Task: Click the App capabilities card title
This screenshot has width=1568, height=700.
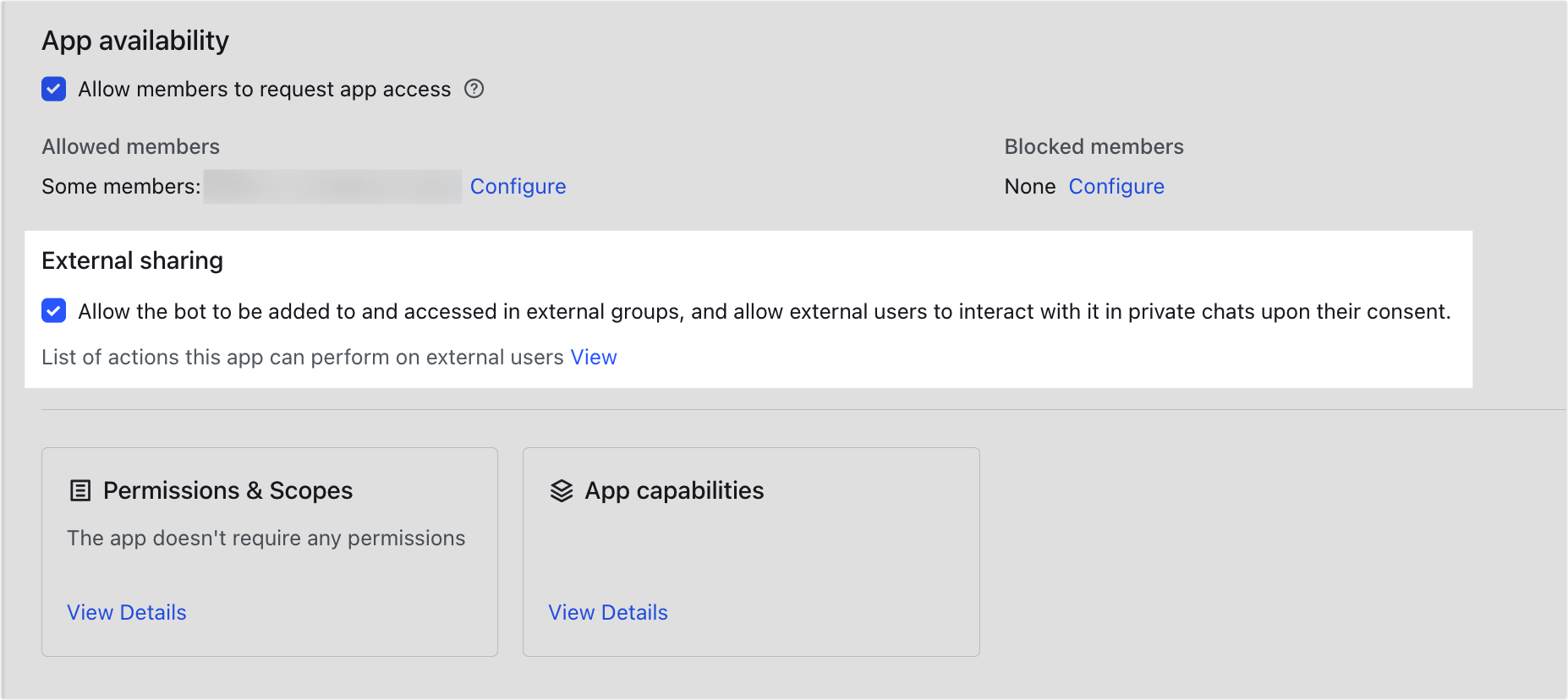Action: coord(674,491)
